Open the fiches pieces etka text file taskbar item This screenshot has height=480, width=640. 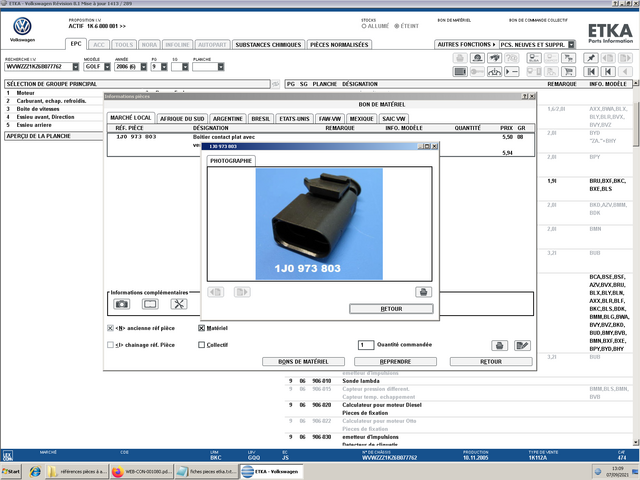[206, 471]
